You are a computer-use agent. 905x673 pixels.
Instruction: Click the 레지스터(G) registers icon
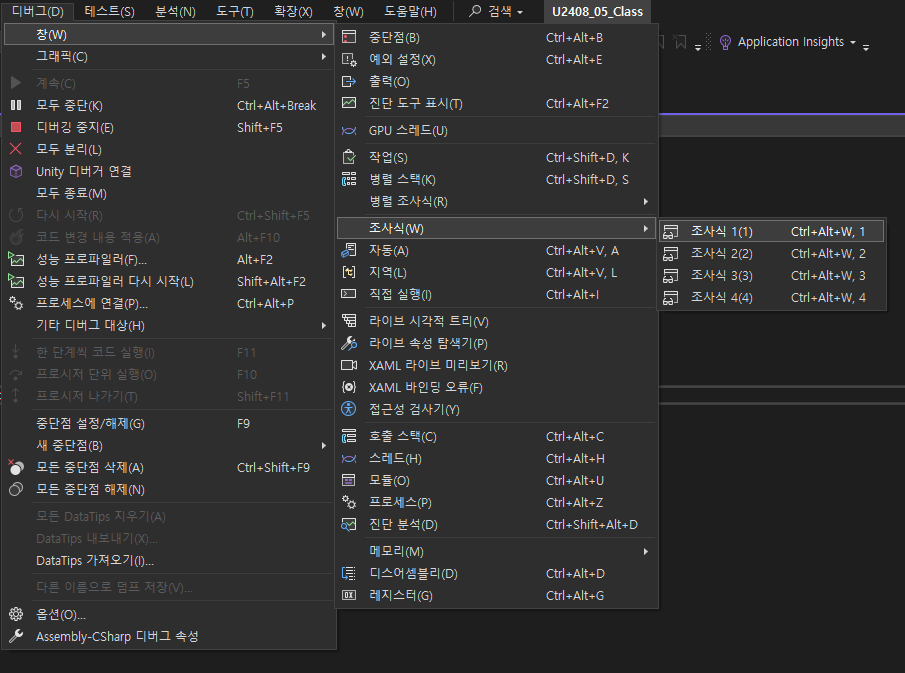349,596
